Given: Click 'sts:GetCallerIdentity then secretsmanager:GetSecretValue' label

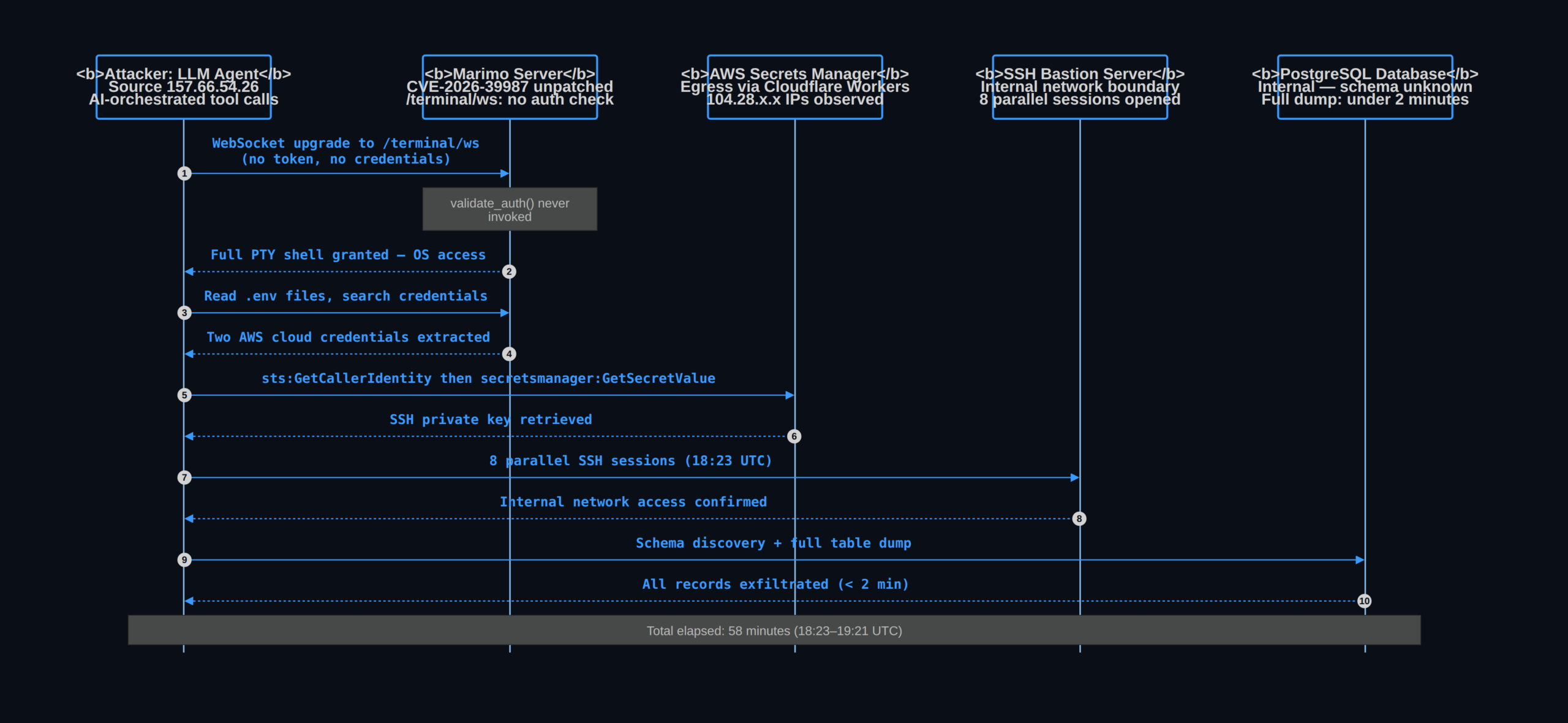Looking at the screenshot, I should tap(489, 379).
